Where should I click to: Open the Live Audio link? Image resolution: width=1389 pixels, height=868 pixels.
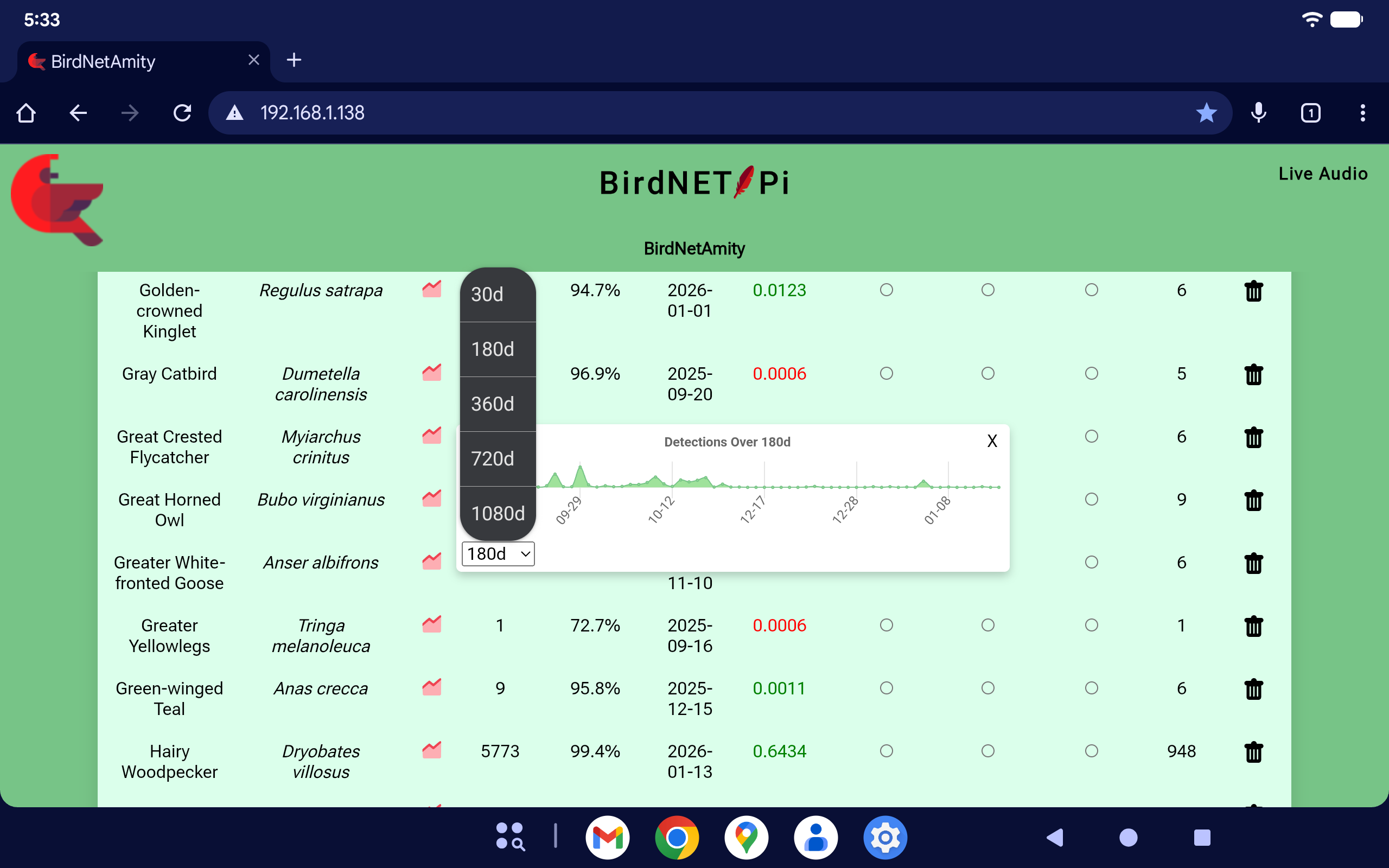click(x=1322, y=174)
